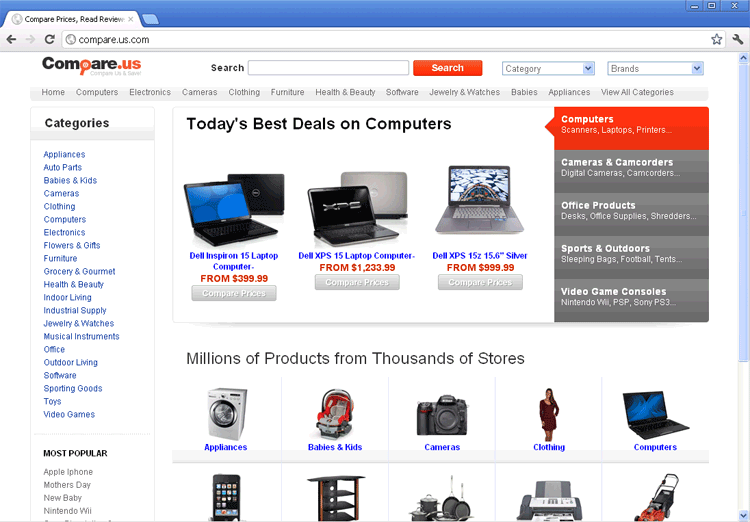Close the Compare Prices tab
Viewport: 750px width, 522px height.
131,19
